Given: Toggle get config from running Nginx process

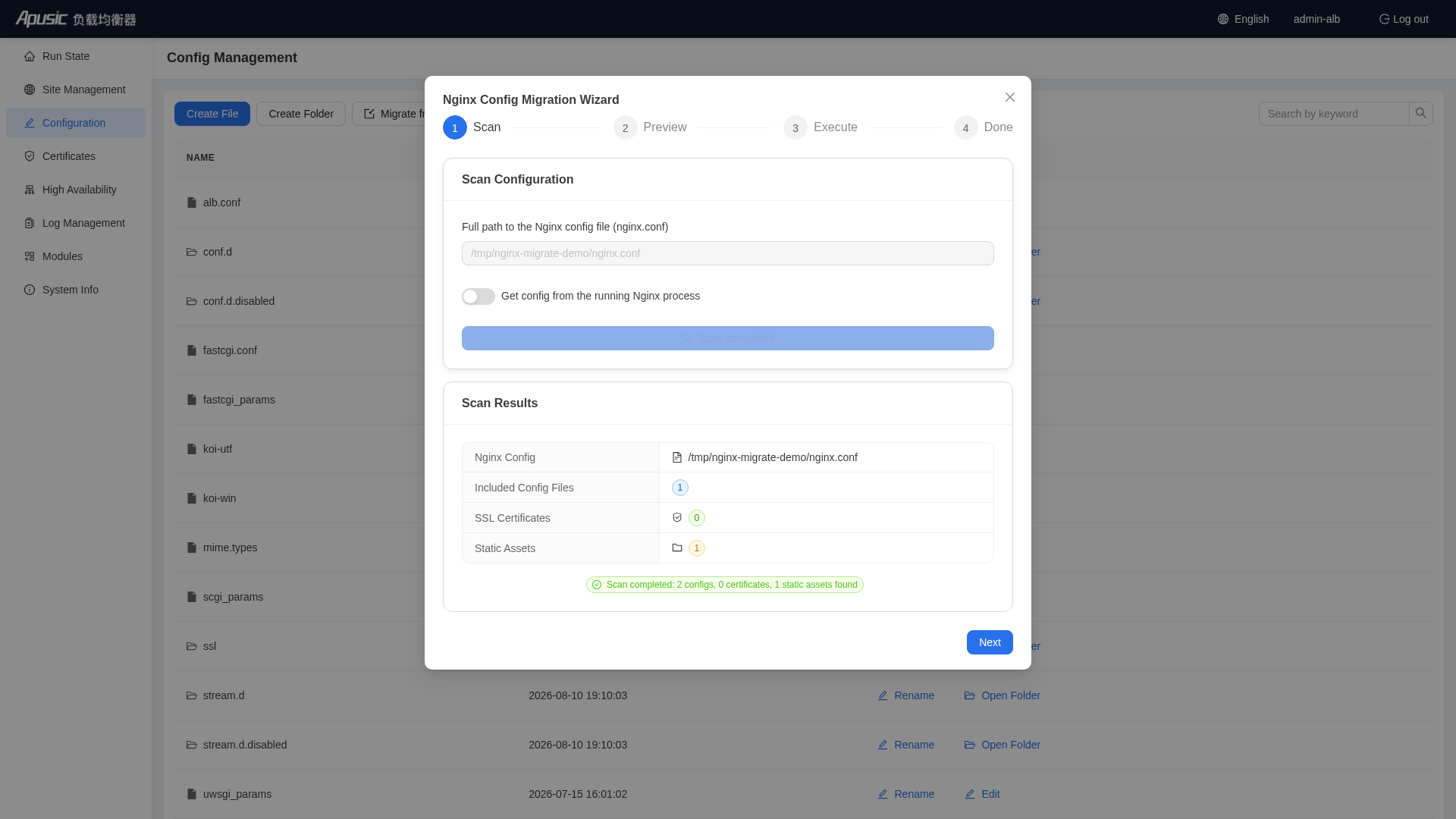Looking at the screenshot, I should coord(478,297).
